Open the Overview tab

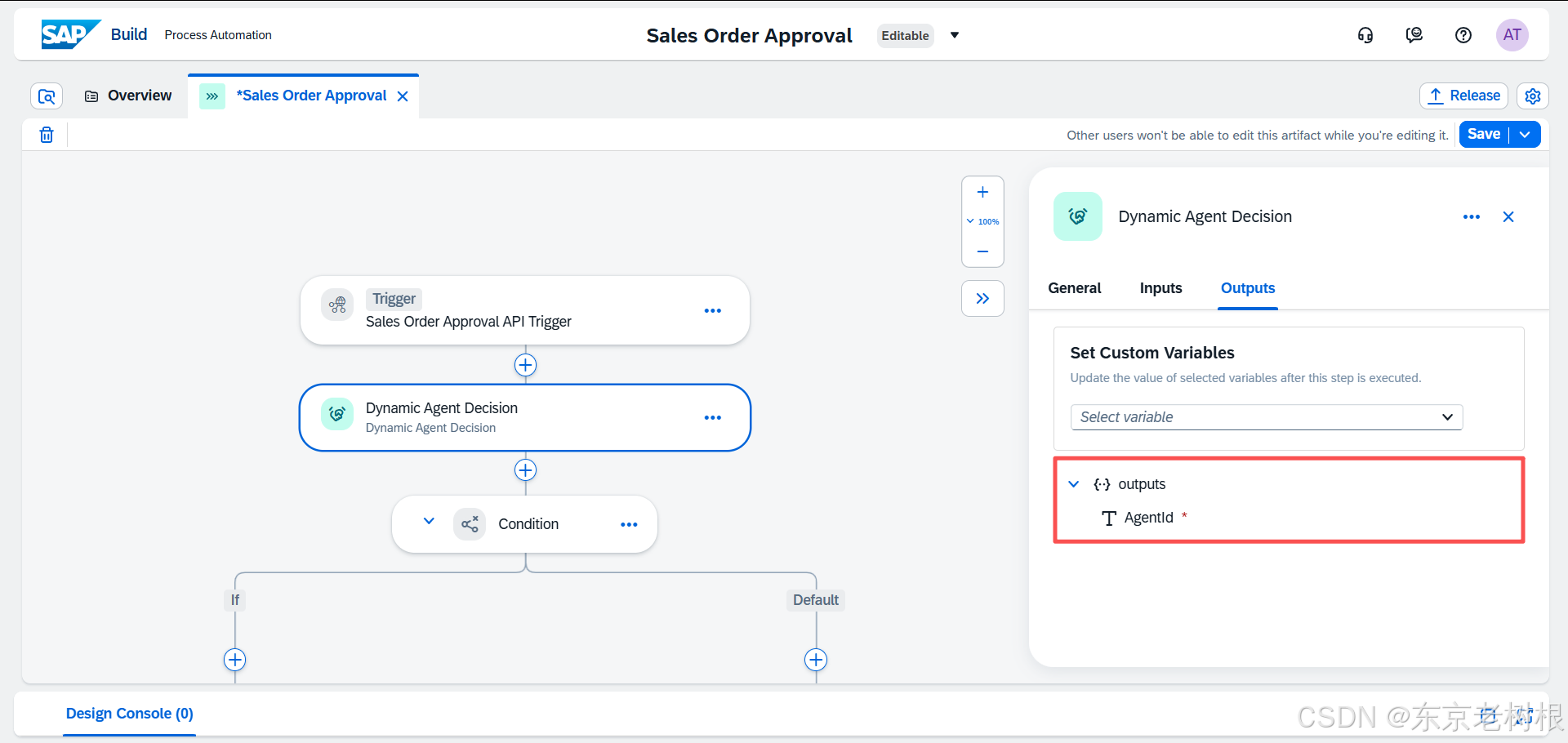click(x=128, y=96)
